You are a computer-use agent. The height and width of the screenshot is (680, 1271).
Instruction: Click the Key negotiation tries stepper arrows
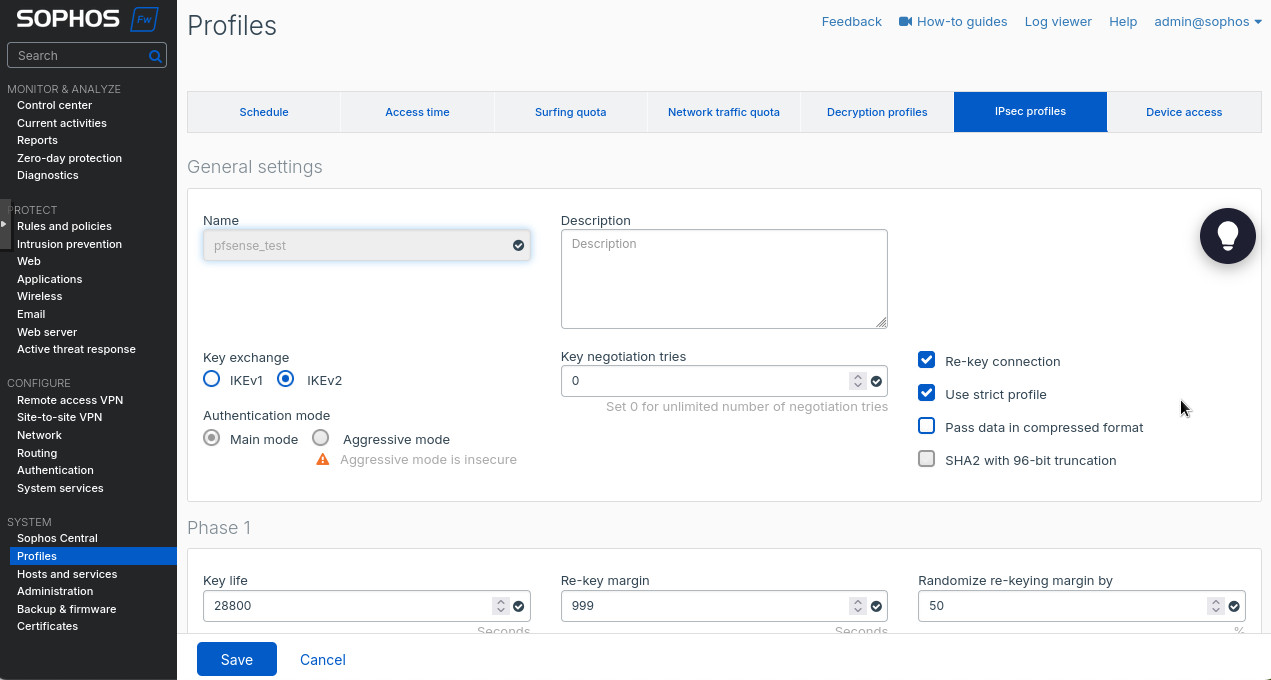coord(857,381)
